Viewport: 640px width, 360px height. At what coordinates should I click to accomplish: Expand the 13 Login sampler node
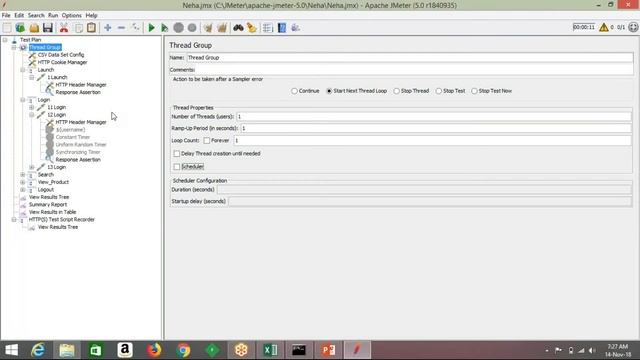(x=32, y=167)
